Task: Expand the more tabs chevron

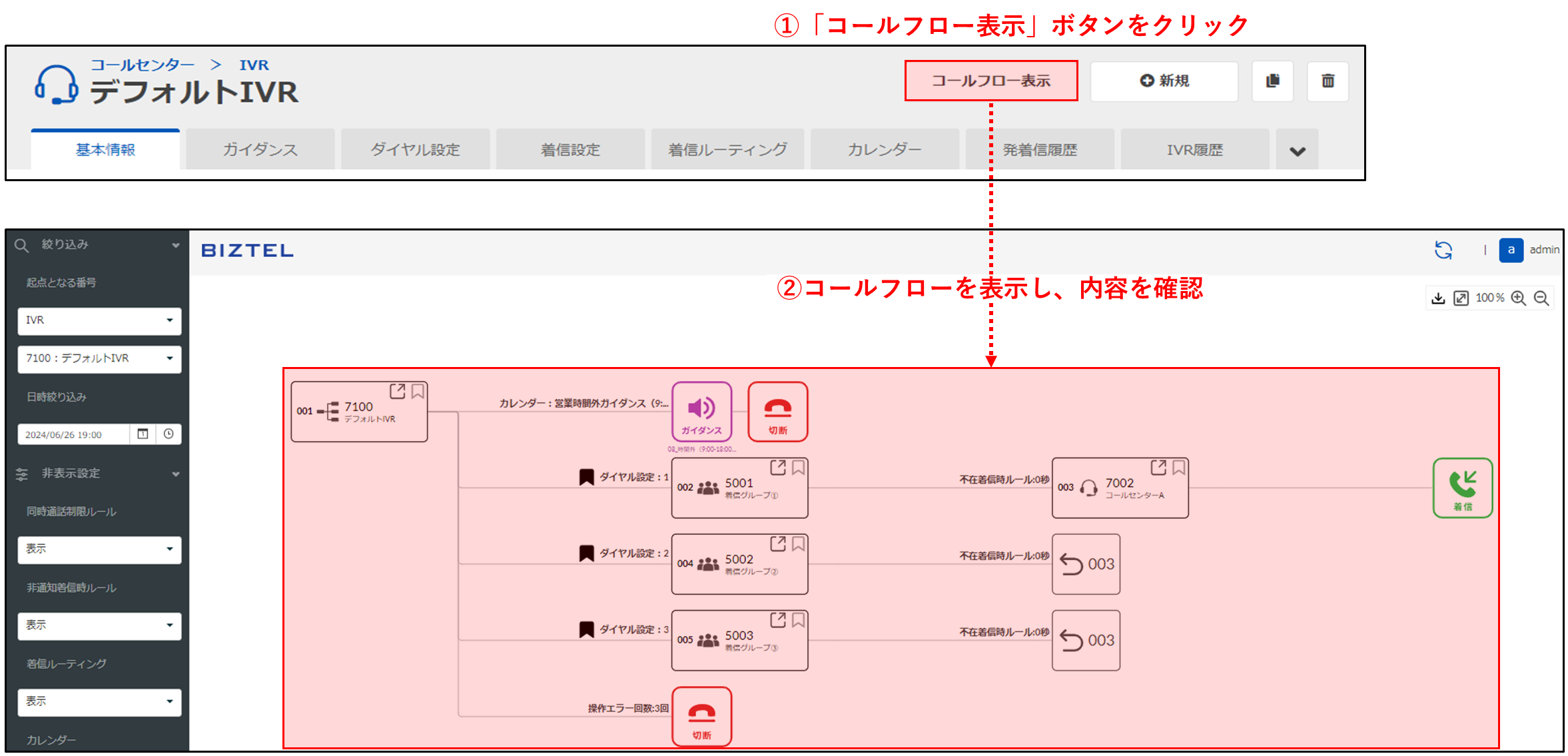Action: point(1297,151)
